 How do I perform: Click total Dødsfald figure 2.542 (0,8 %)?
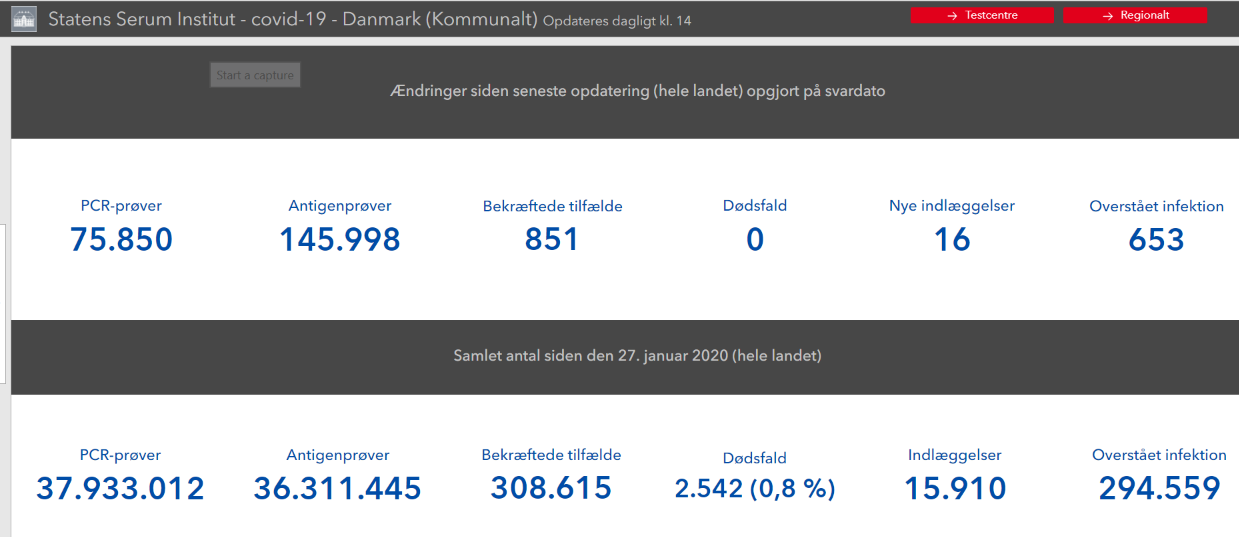[755, 489]
